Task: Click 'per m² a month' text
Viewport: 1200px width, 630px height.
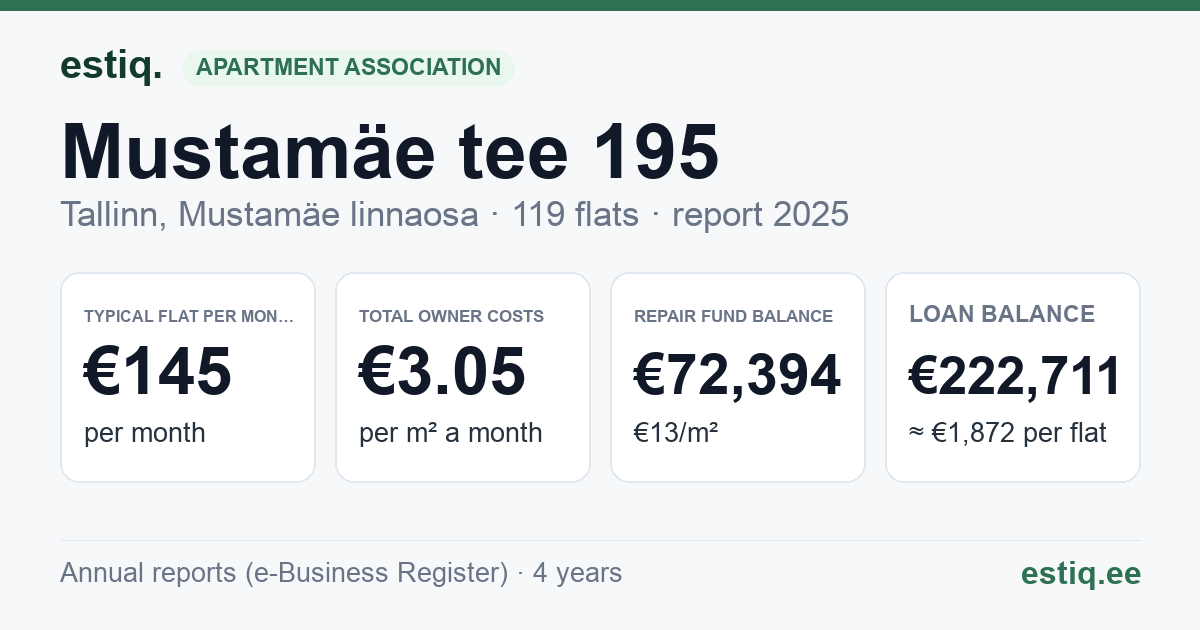Action: 451,433
